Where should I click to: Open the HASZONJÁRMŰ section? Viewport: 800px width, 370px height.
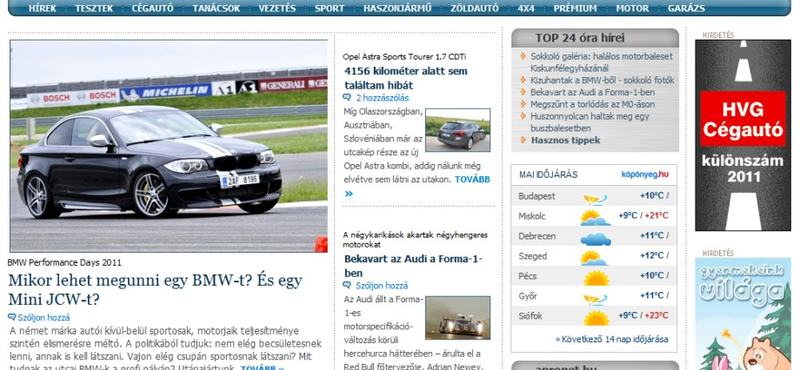click(x=397, y=8)
